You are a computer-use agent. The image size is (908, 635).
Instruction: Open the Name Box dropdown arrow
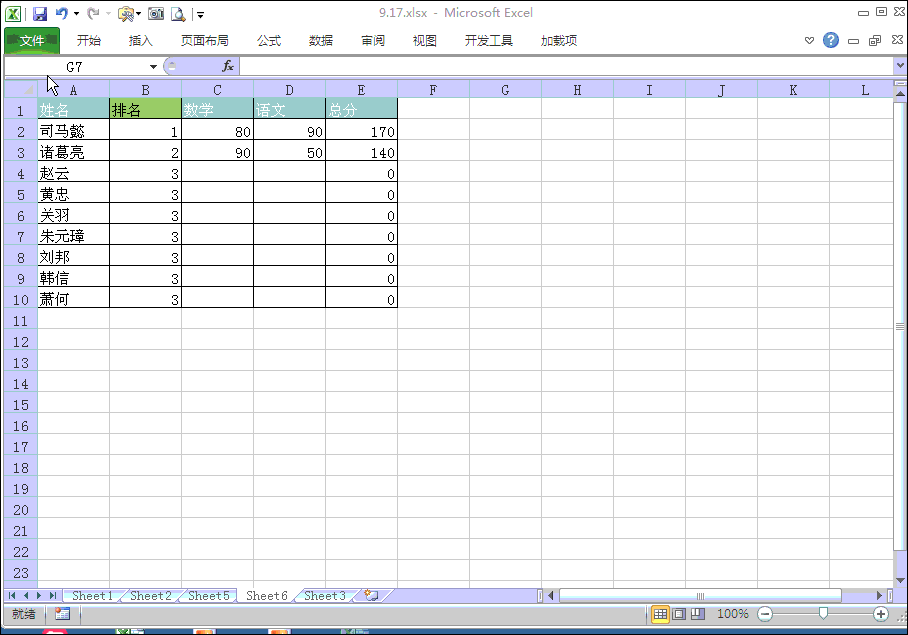pyautogui.click(x=153, y=67)
